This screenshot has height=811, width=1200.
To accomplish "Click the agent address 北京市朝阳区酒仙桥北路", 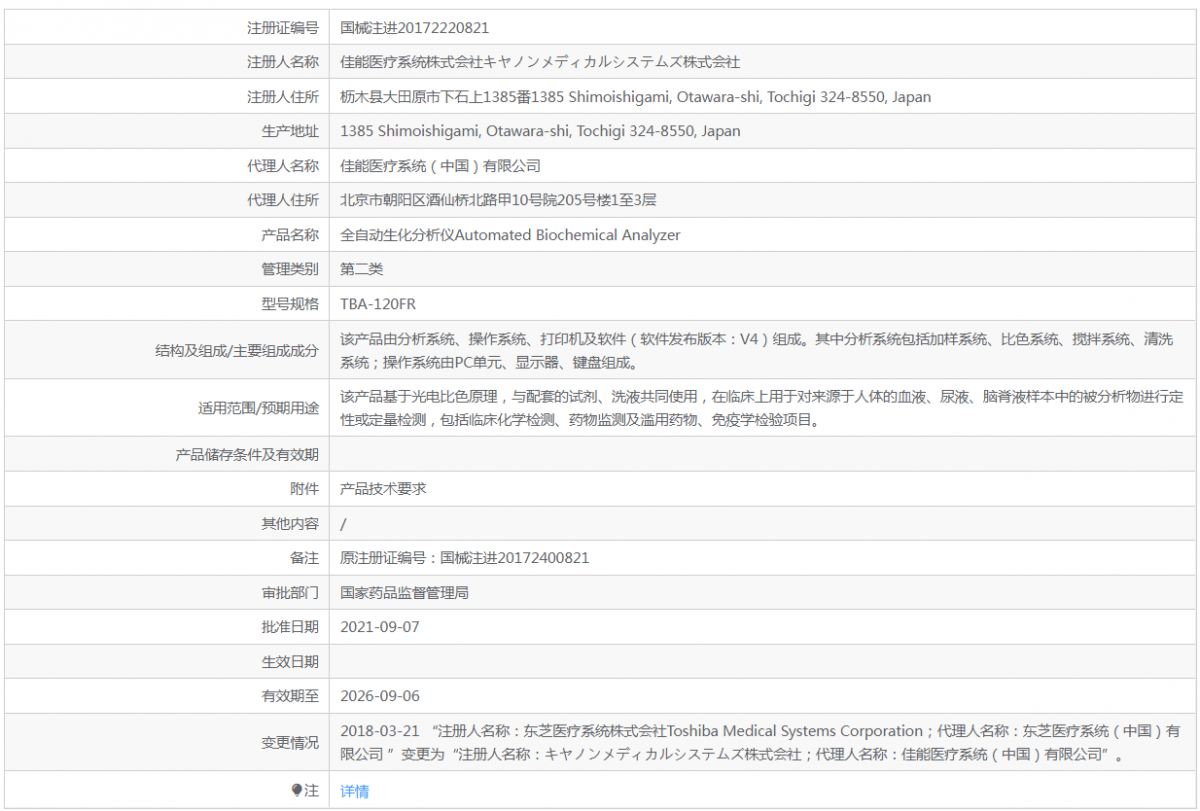I will 498,200.
